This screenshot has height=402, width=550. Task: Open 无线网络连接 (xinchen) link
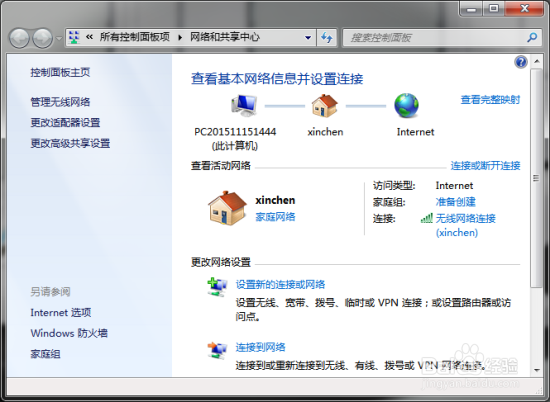click(x=465, y=225)
